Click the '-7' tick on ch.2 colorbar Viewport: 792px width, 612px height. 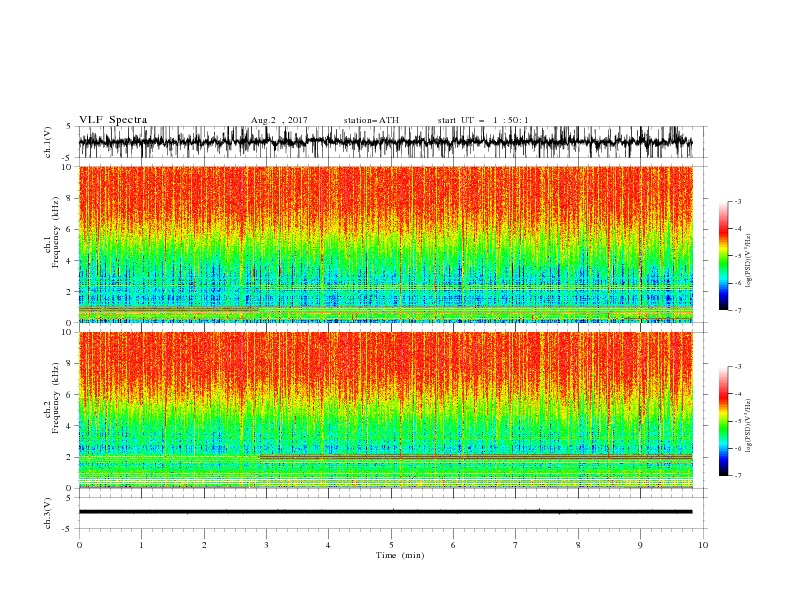[x=737, y=476]
